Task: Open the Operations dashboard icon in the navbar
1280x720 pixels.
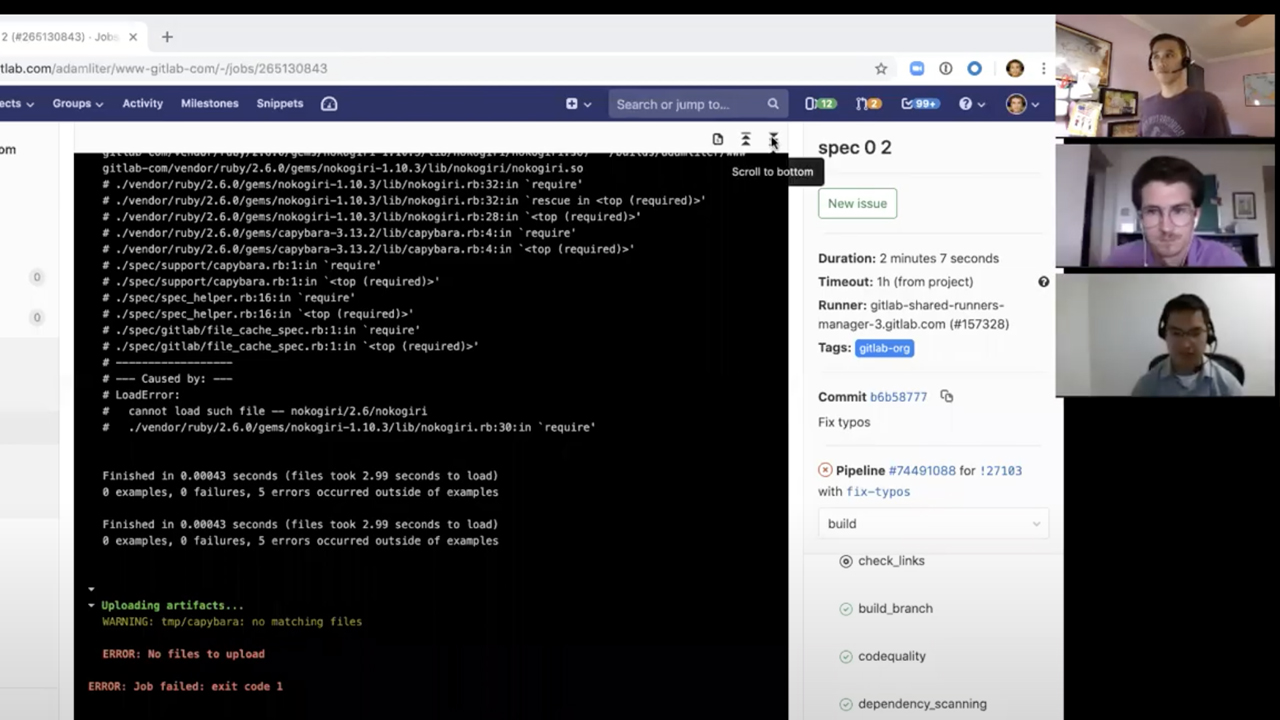Action: (329, 104)
